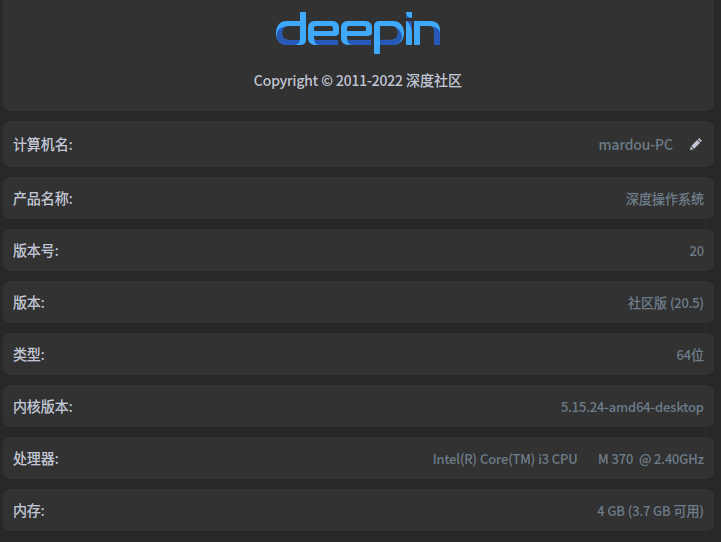Click the copyright 2011-2022 text line
The width and height of the screenshot is (721, 542).
[358, 81]
